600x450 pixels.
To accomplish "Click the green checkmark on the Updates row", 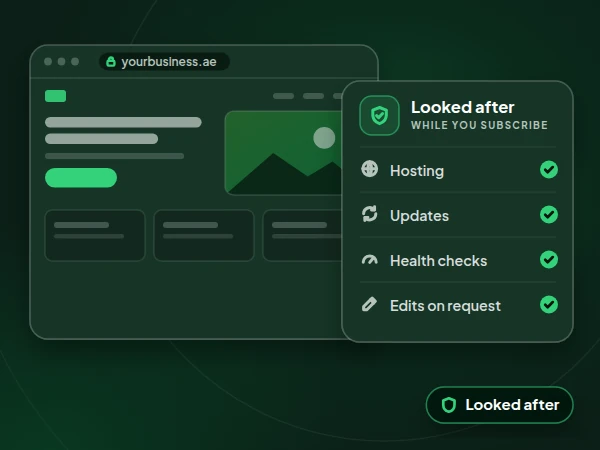I will coord(549,215).
